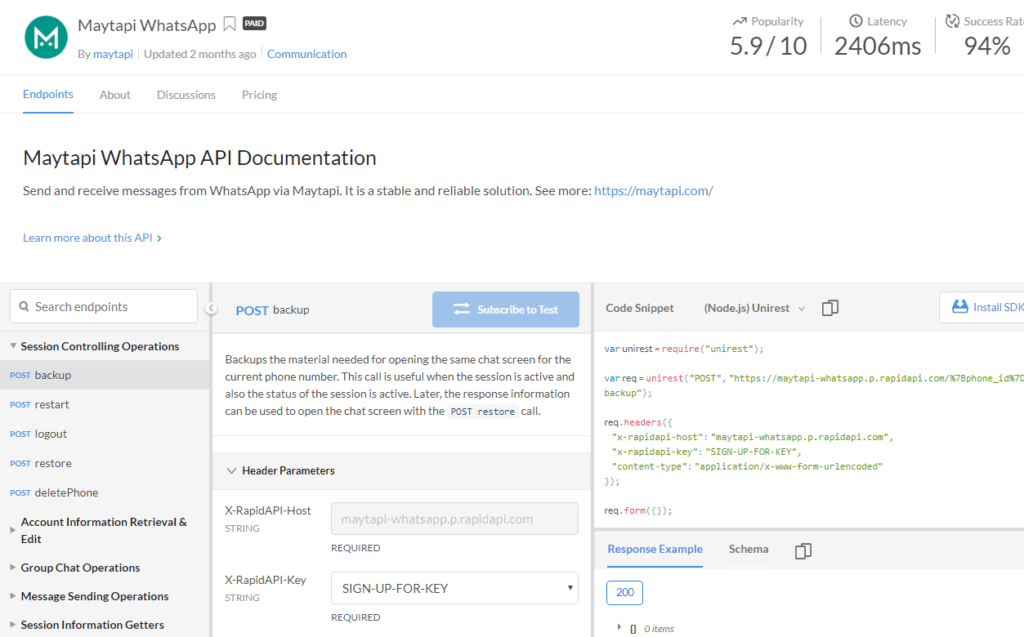Expand the 0 items response object
Viewport: 1024px width, 637px height.
[619, 627]
